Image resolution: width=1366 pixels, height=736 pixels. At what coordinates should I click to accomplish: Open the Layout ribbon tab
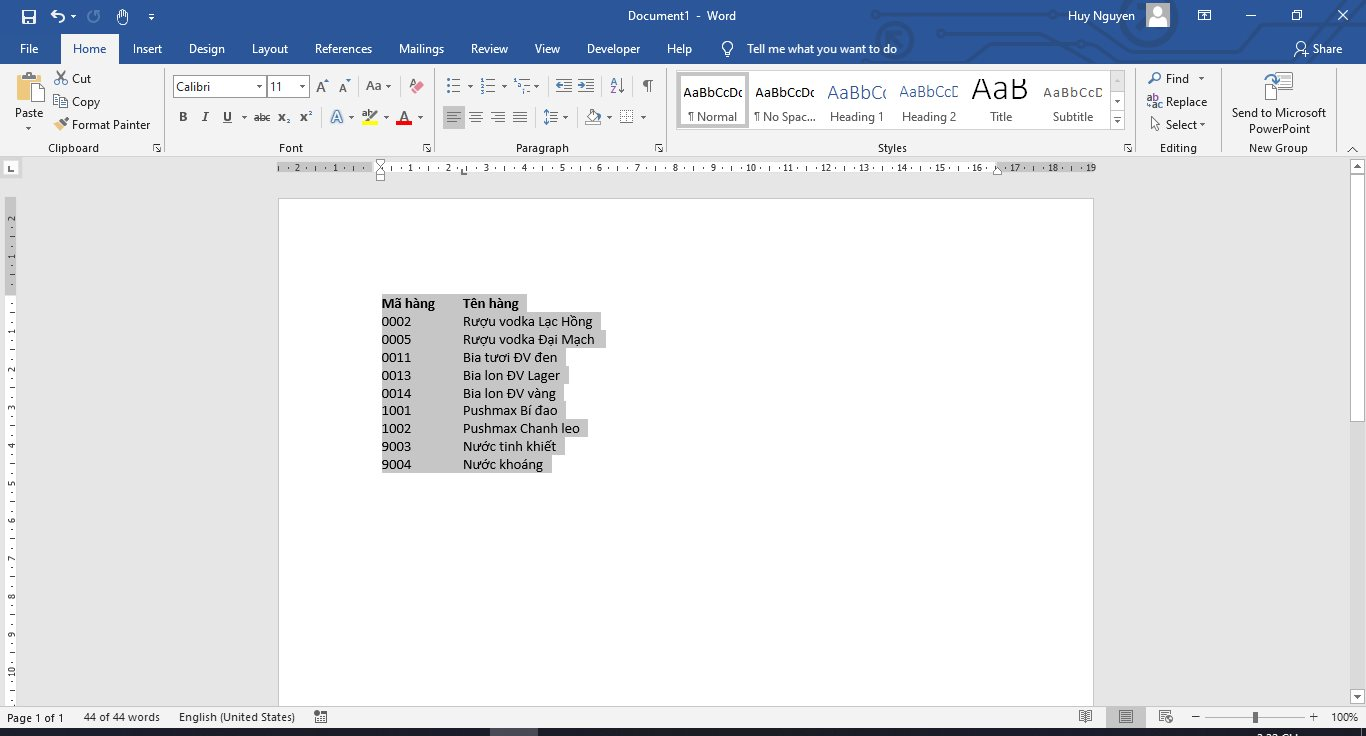point(269,48)
